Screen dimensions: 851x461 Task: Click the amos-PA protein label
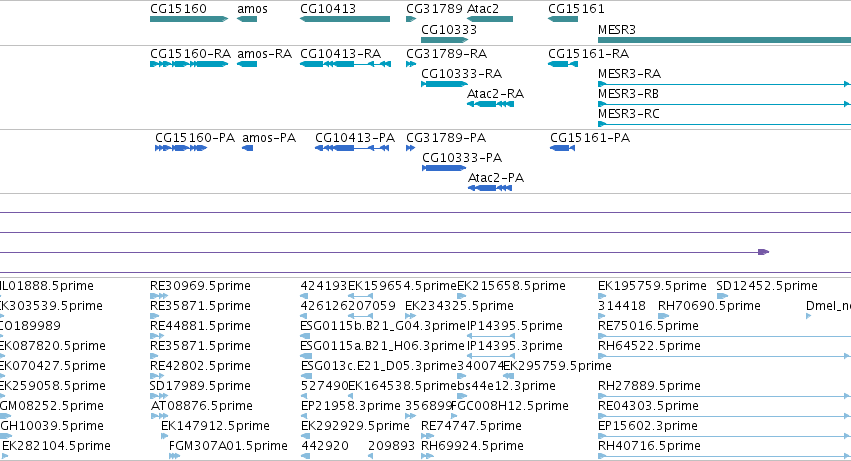coord(269,138)
